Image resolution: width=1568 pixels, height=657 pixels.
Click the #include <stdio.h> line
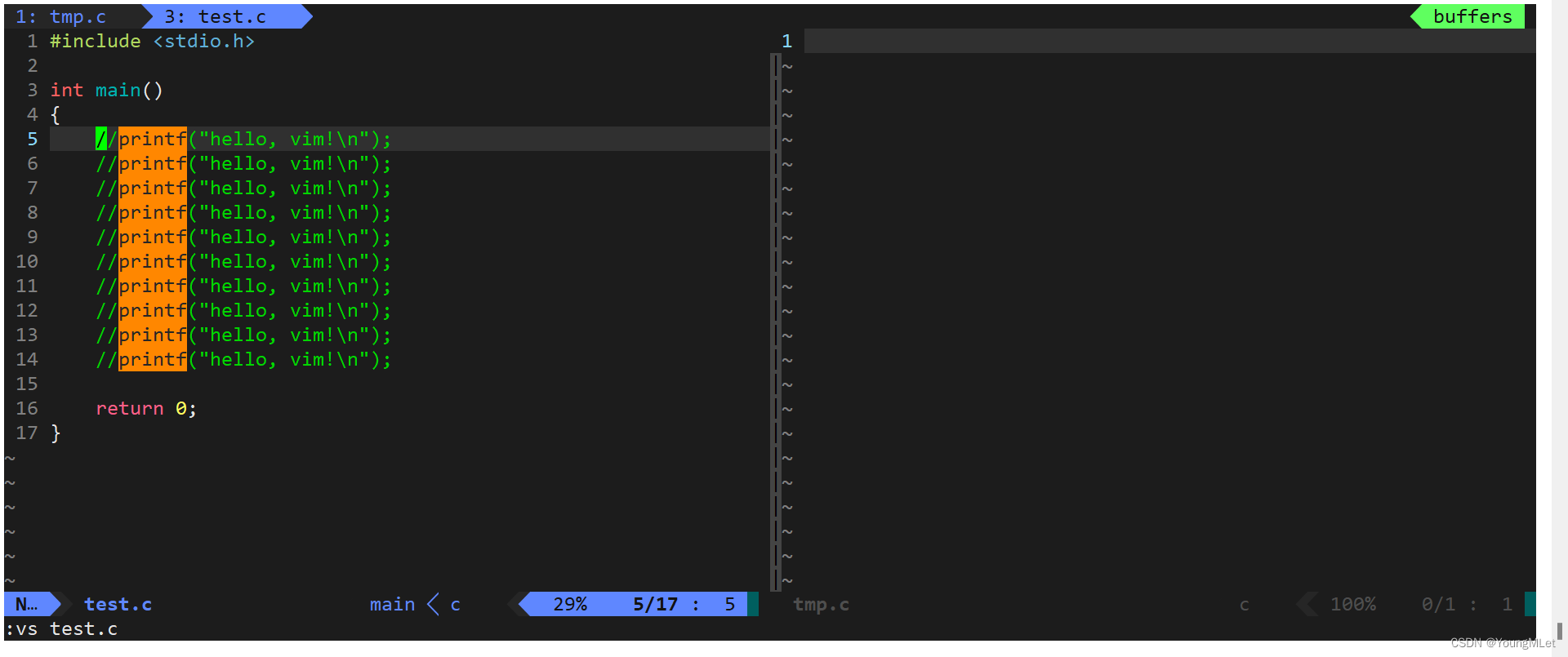(153, 41)
